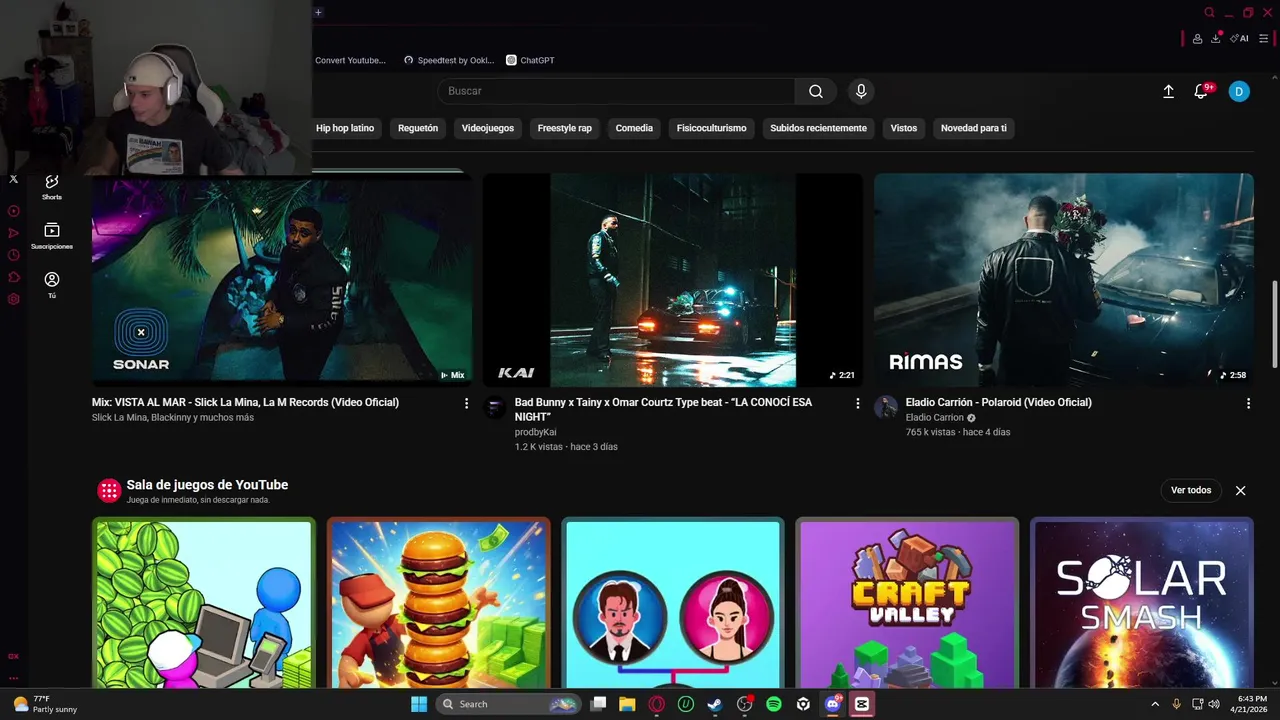Open Unity Hub icon in the taskbar

tap(803, 704)
